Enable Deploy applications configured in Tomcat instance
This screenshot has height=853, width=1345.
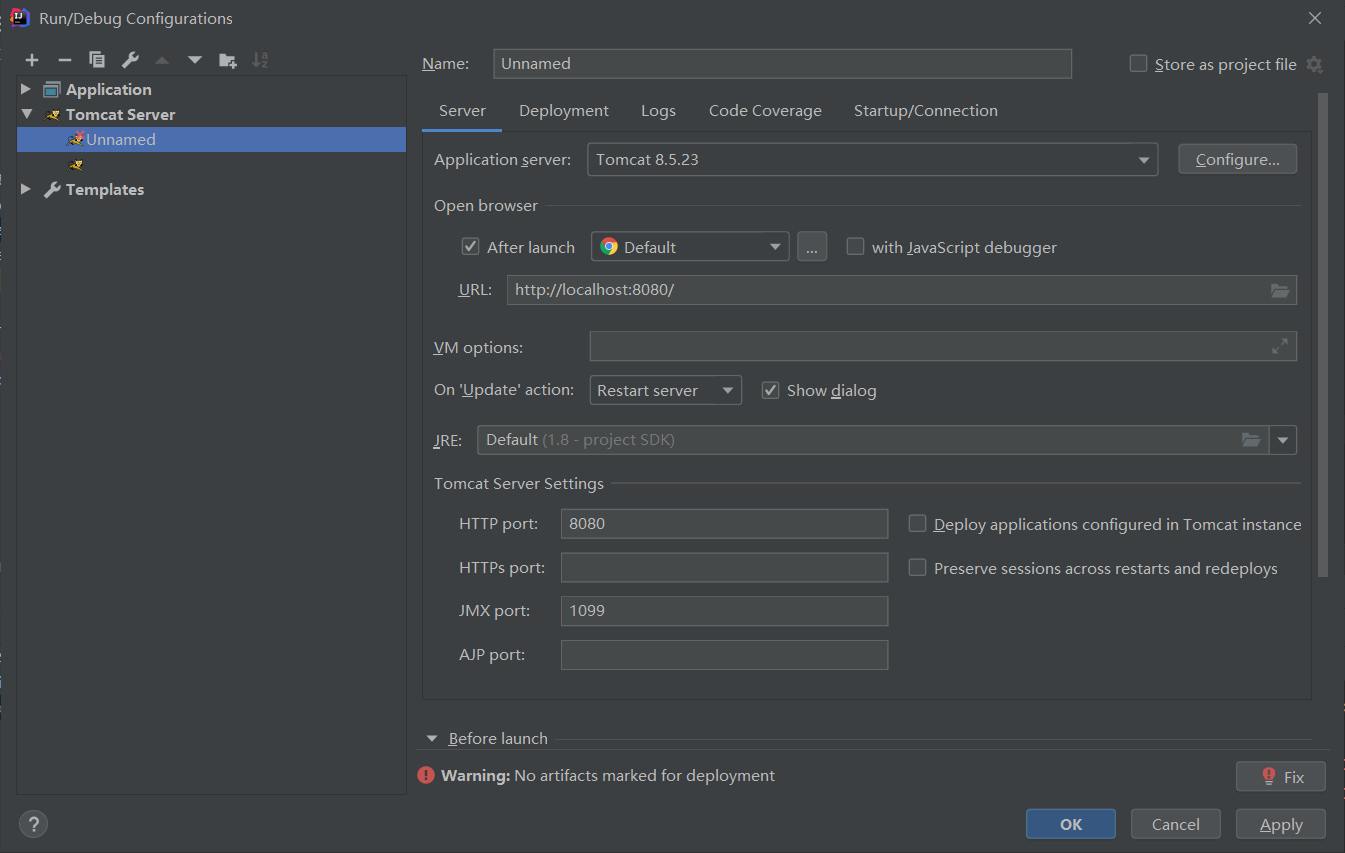(x=917, y=523)
